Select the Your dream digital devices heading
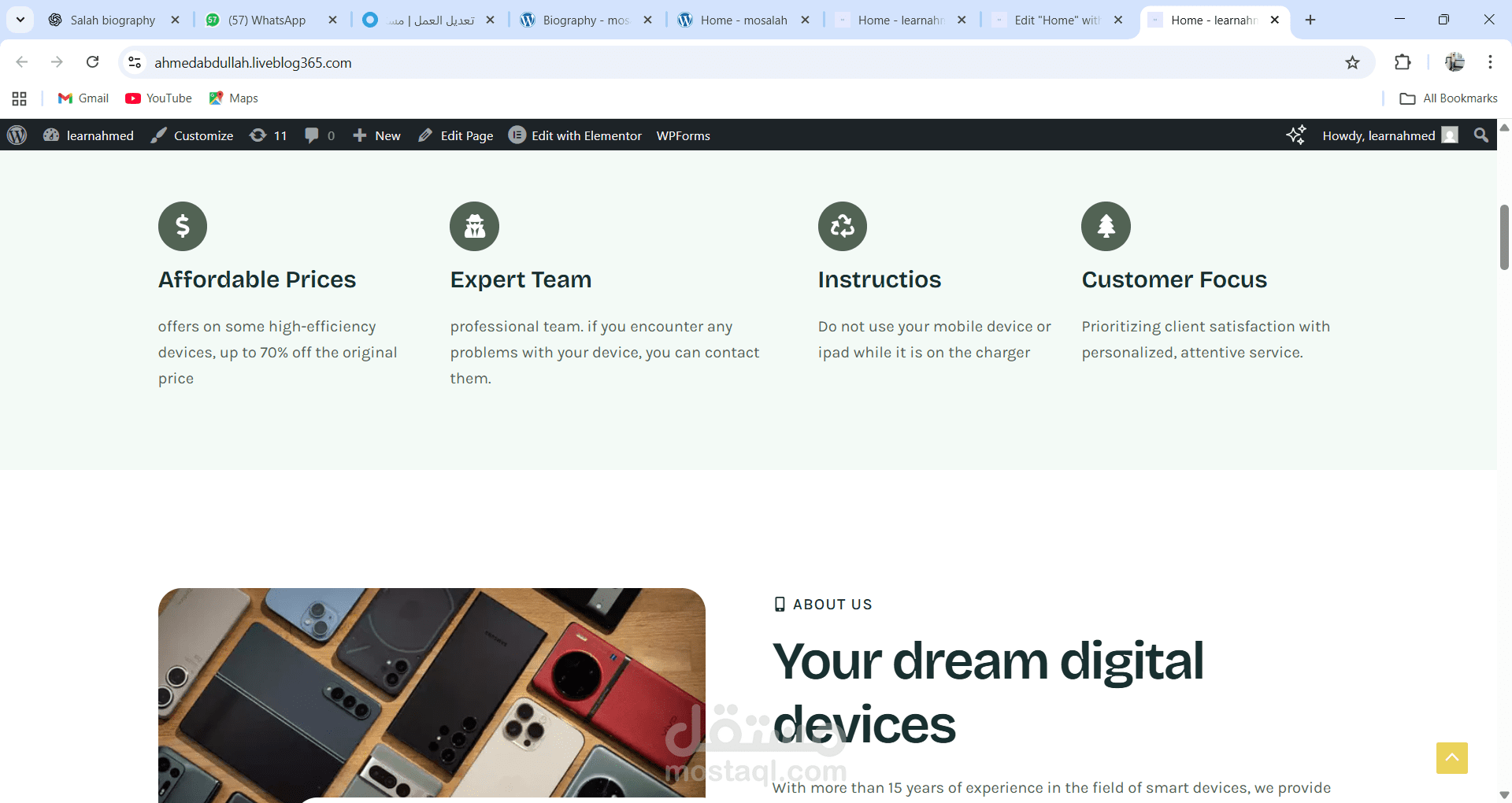The width and height of the screenshot is (1512, 803). [988, 692]
